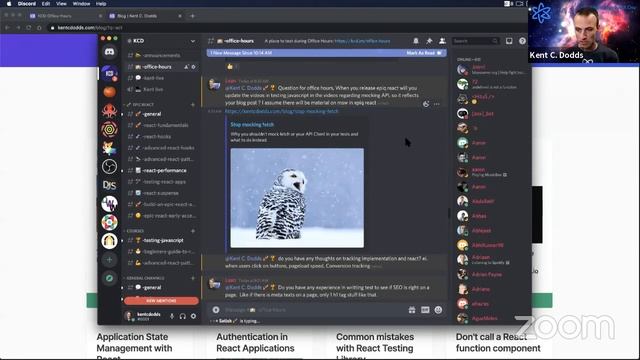Open the Window menu

81,4
